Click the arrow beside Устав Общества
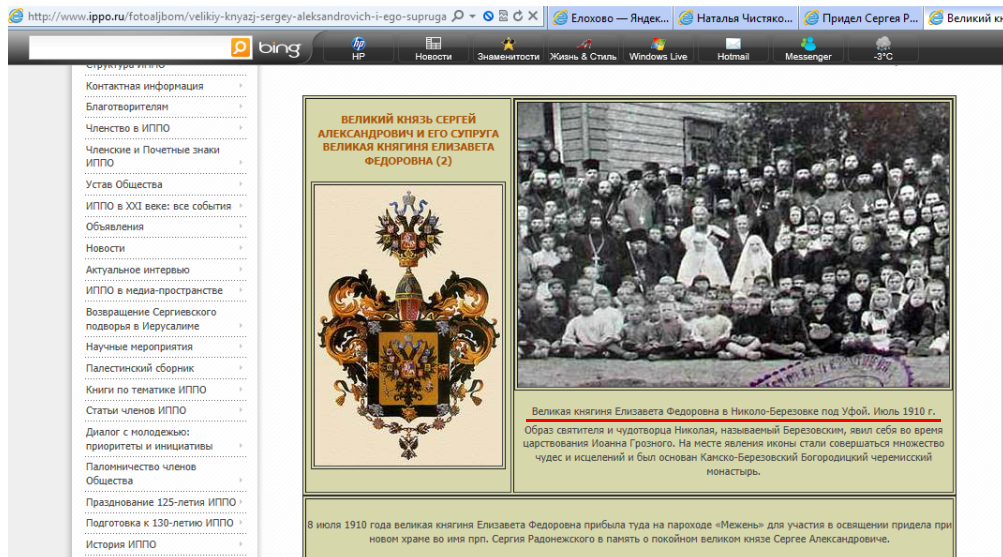Screen dimensions: 1003x557 click(x=241, y=184)
